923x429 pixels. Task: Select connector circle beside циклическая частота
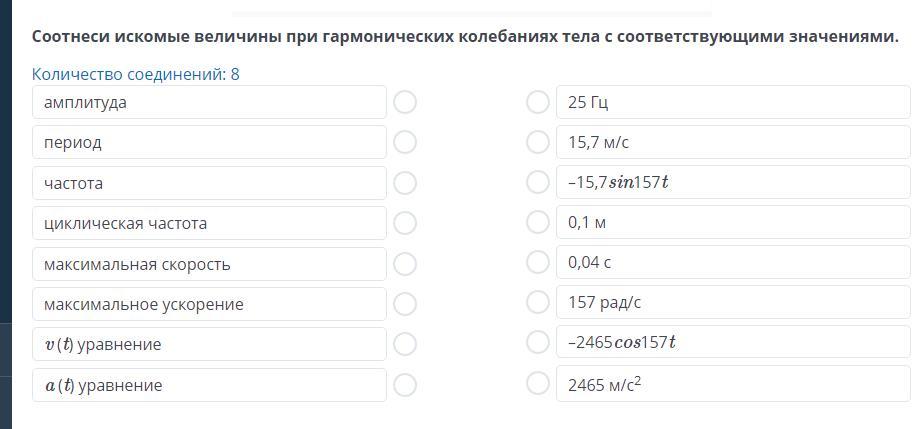click(405, 224)
